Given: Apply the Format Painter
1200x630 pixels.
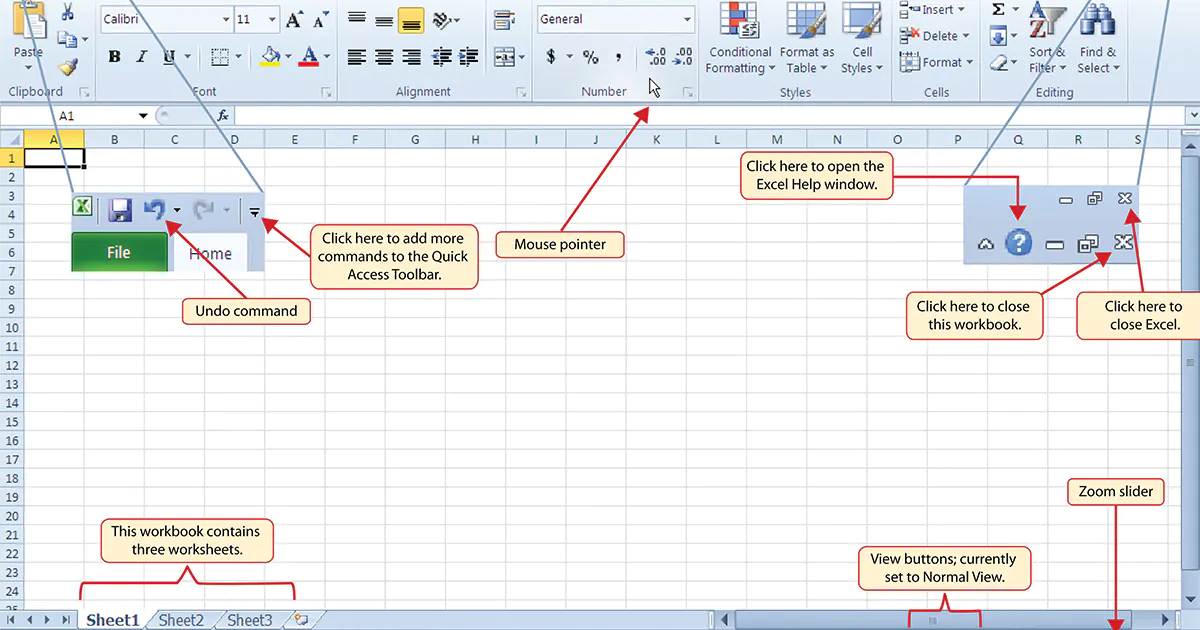Looking at the screenshot, I should (x=67, y=68).
